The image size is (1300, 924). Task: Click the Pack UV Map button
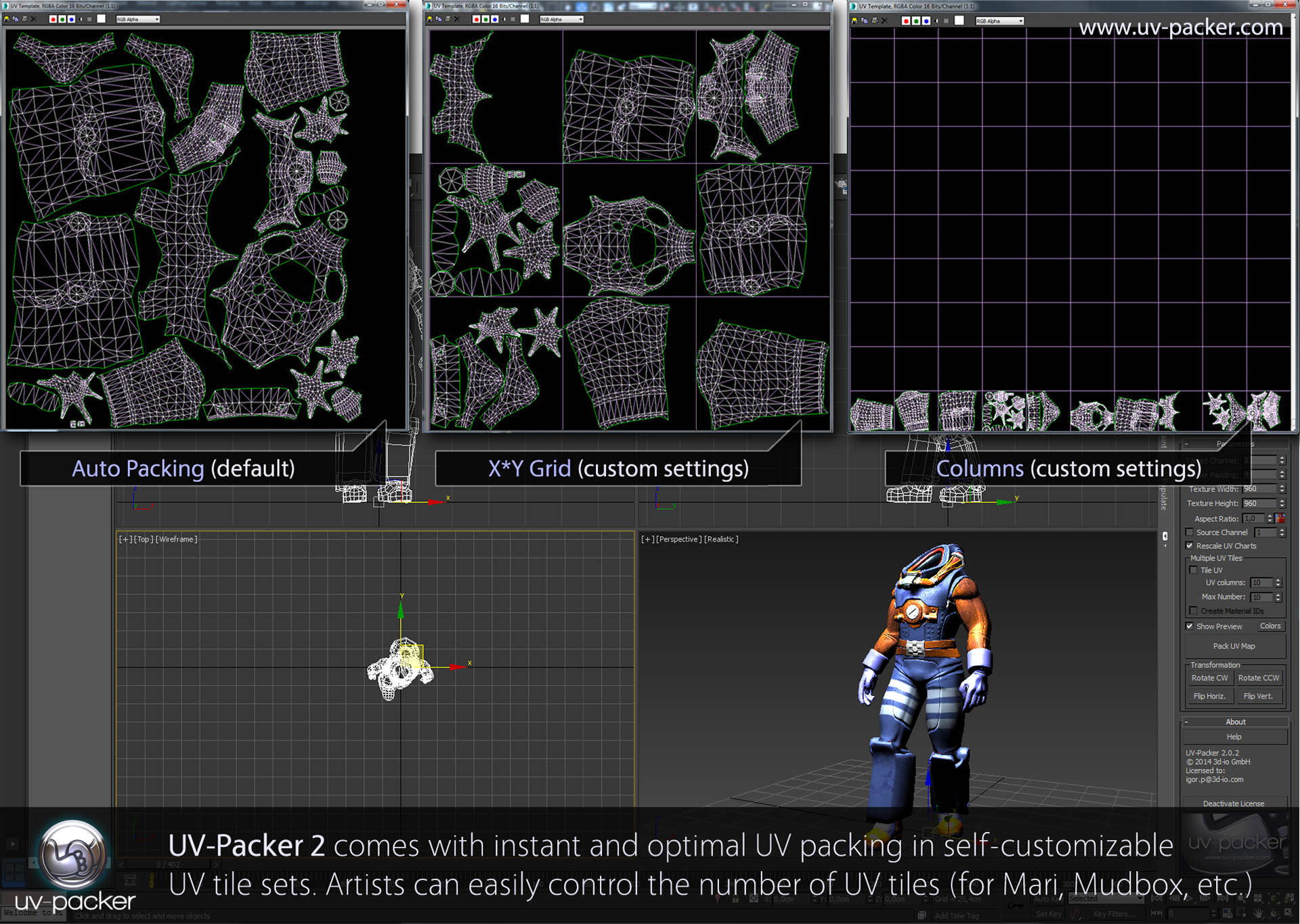[x=1234, y=646]
